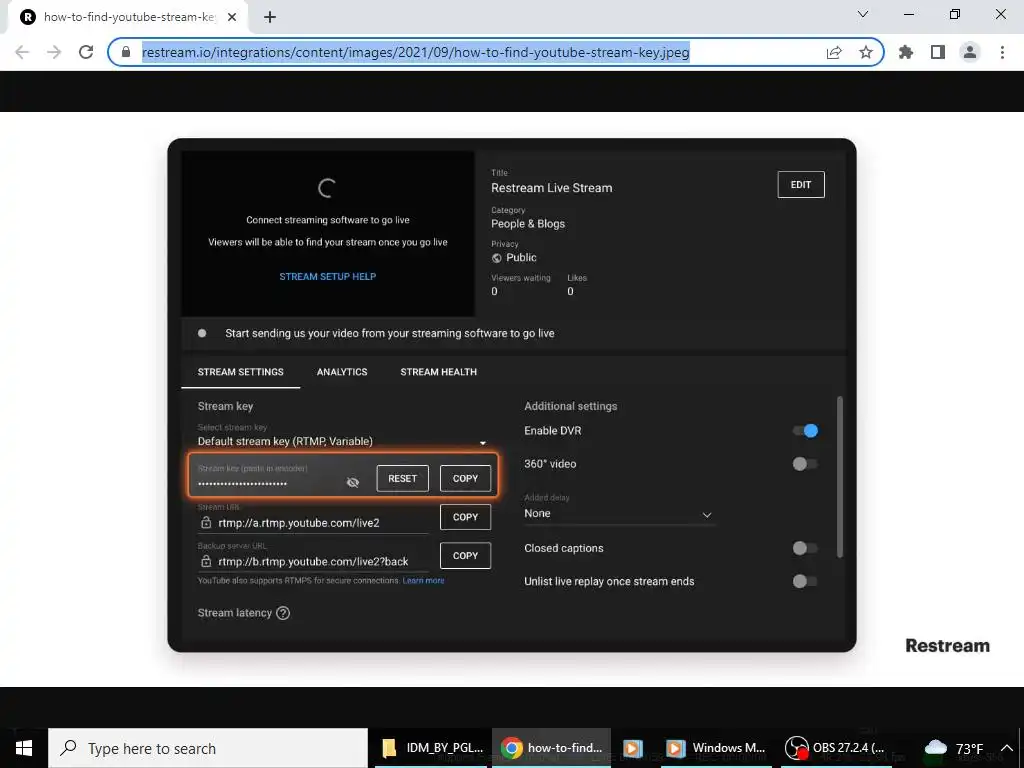Toggle stream key visibility eye icon
The height and width of the screenshot is (768, 1024).
pos(353,482)
